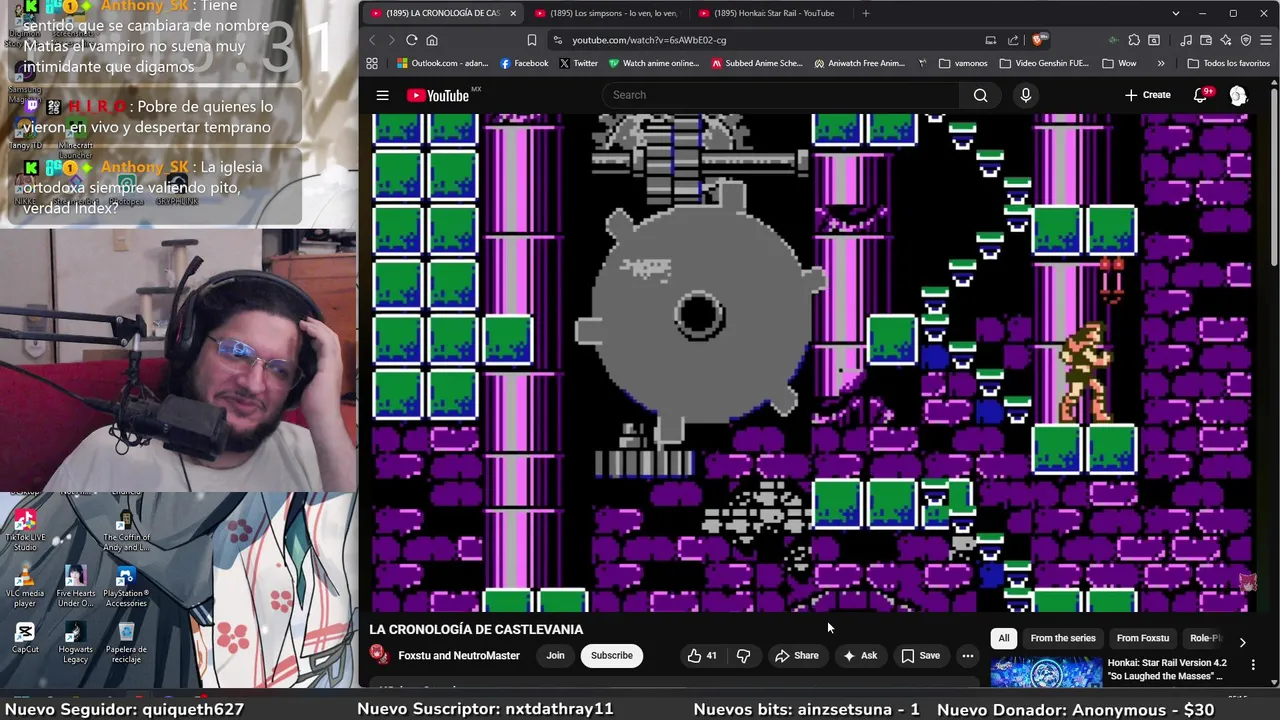Image resolution: width=1280 pixels, height=720 pixels.
Task: Open the YouTube account avatar menu
Action: tap(1238, 95)
